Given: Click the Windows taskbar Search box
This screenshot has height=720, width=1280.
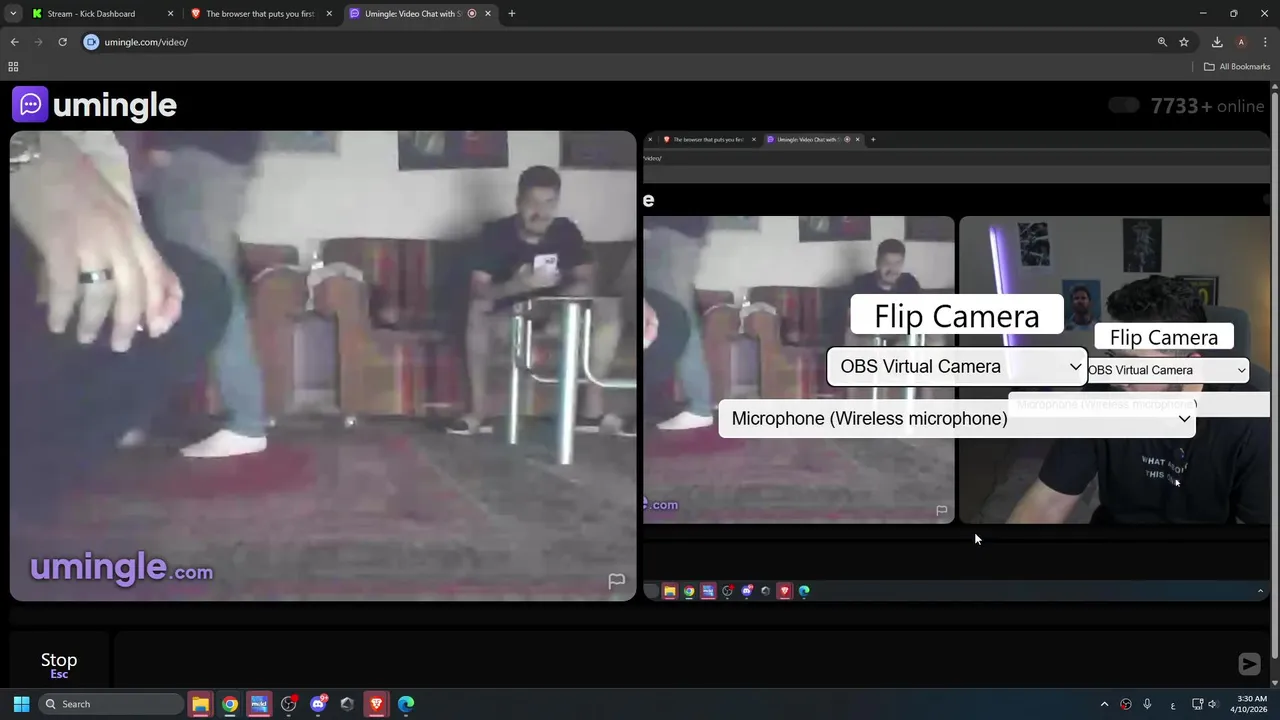Looking at the screenshot, I should point(111,704).
